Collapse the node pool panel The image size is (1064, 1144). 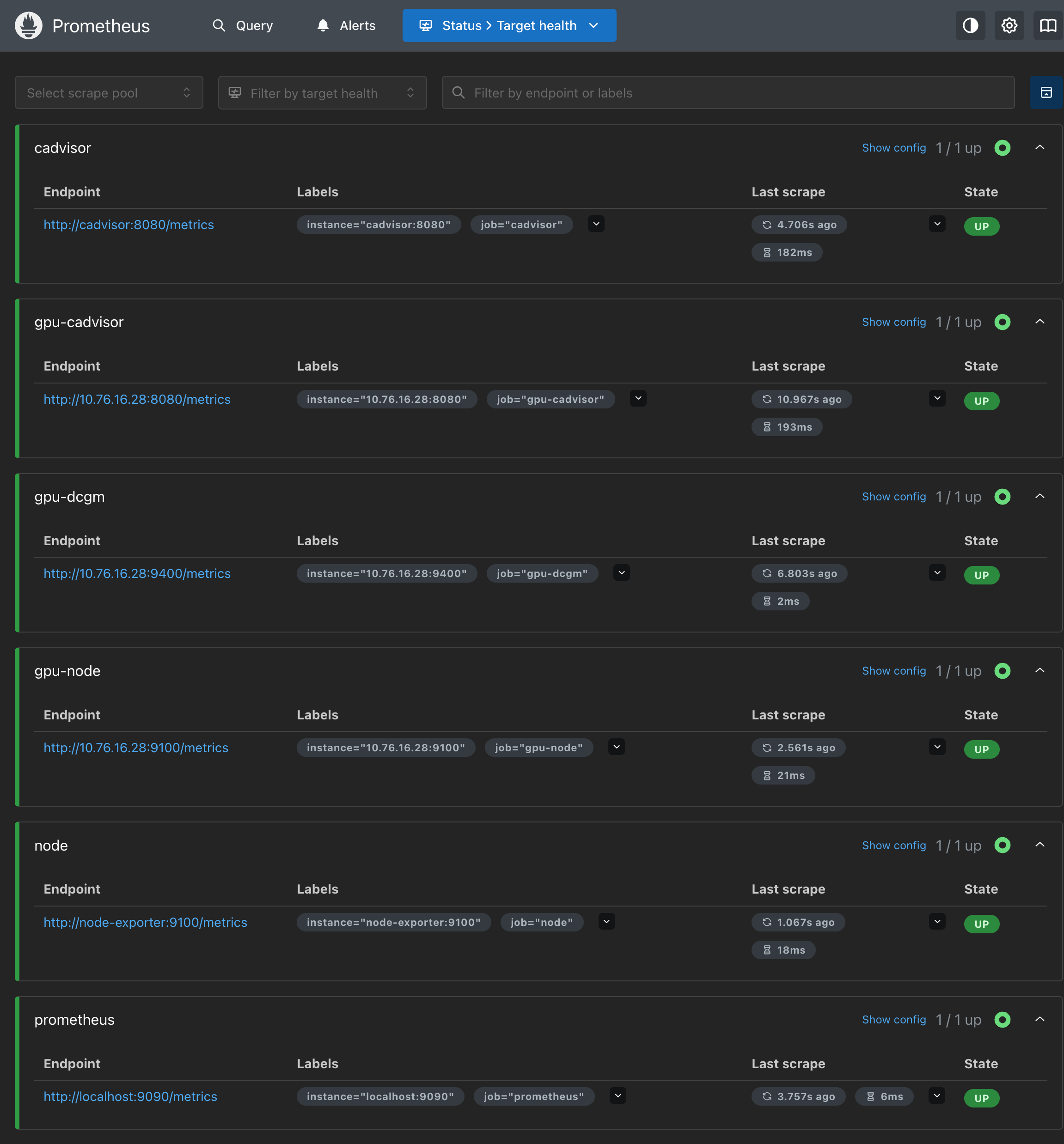(1040, 845)
